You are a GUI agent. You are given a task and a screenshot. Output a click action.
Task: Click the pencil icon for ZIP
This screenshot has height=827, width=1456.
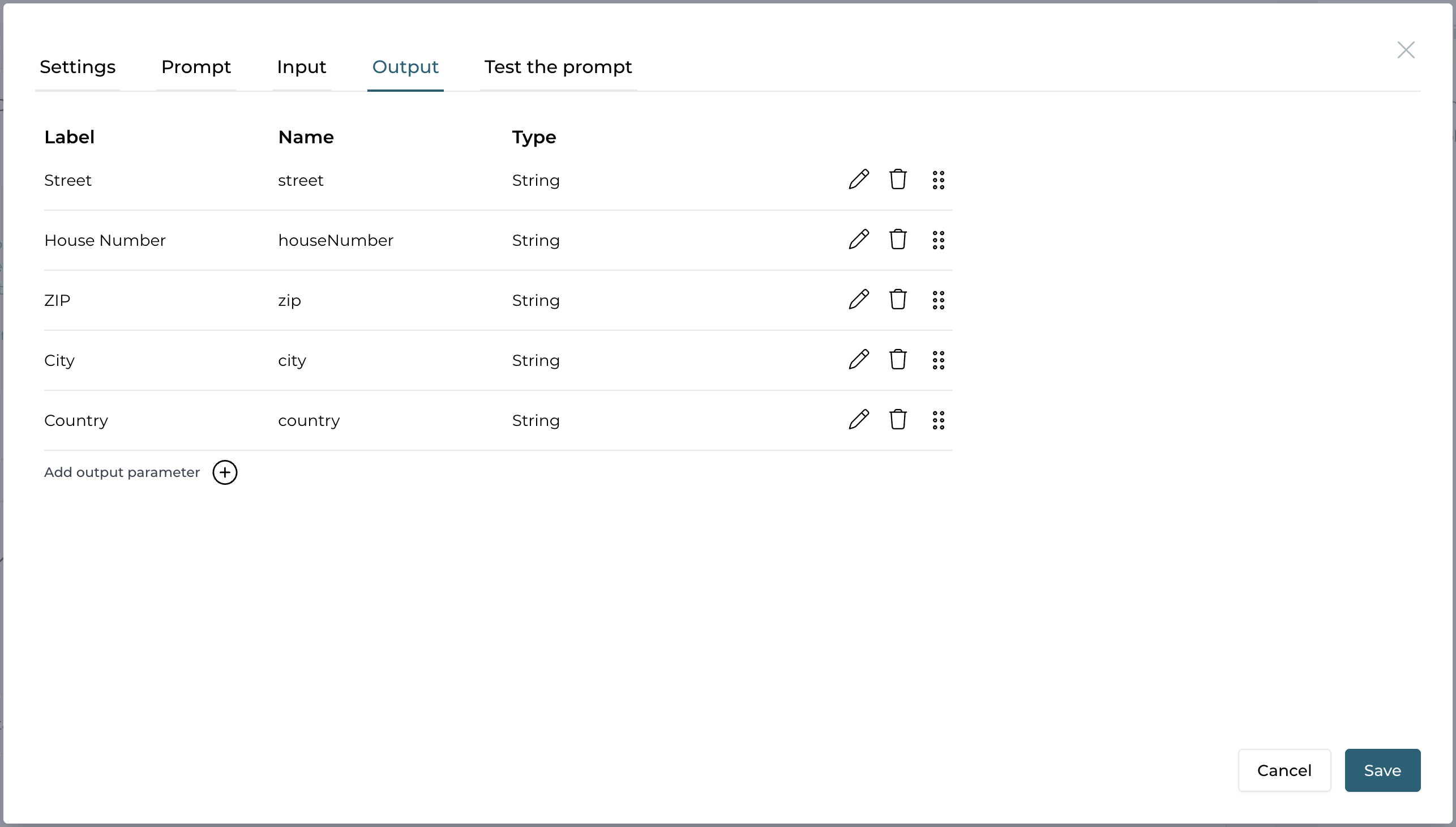coord(858,299)
